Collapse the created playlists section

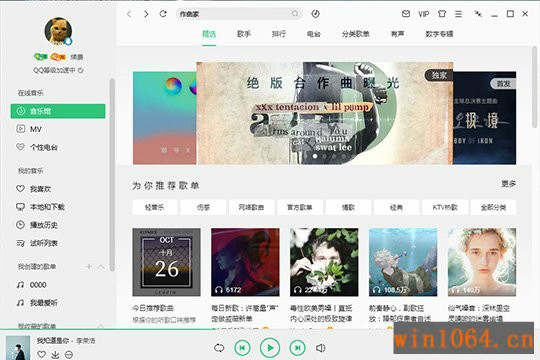tap(101, 267)
